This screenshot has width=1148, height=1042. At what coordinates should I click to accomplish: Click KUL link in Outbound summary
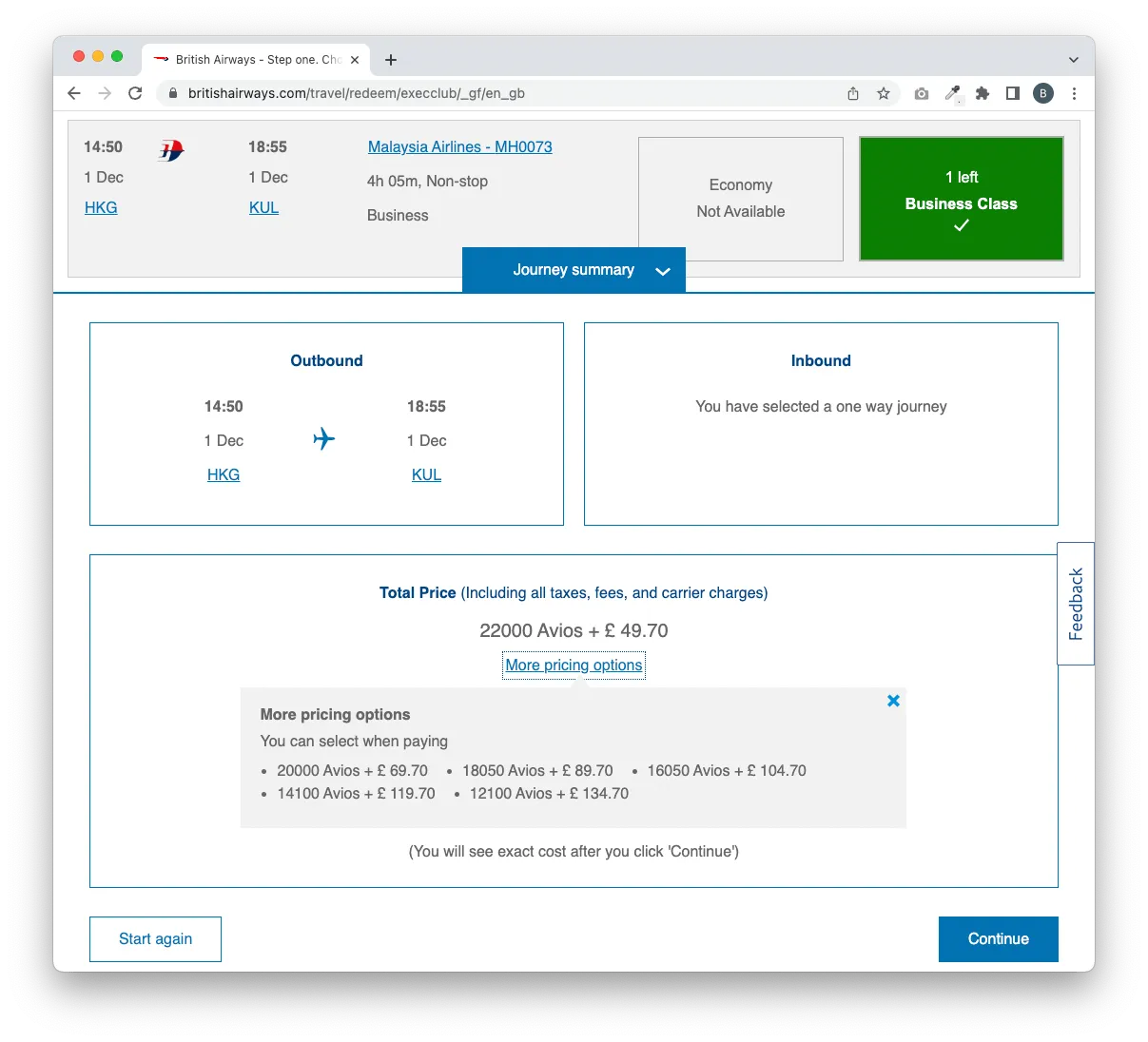coord(426,475)
